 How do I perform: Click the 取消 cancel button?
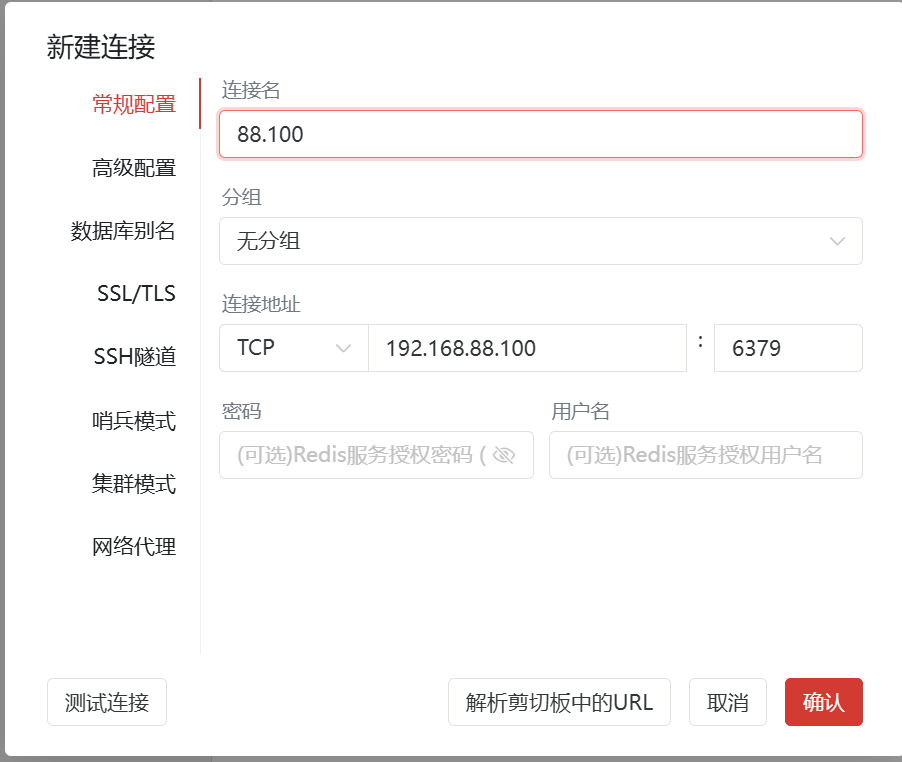[728, 702]
